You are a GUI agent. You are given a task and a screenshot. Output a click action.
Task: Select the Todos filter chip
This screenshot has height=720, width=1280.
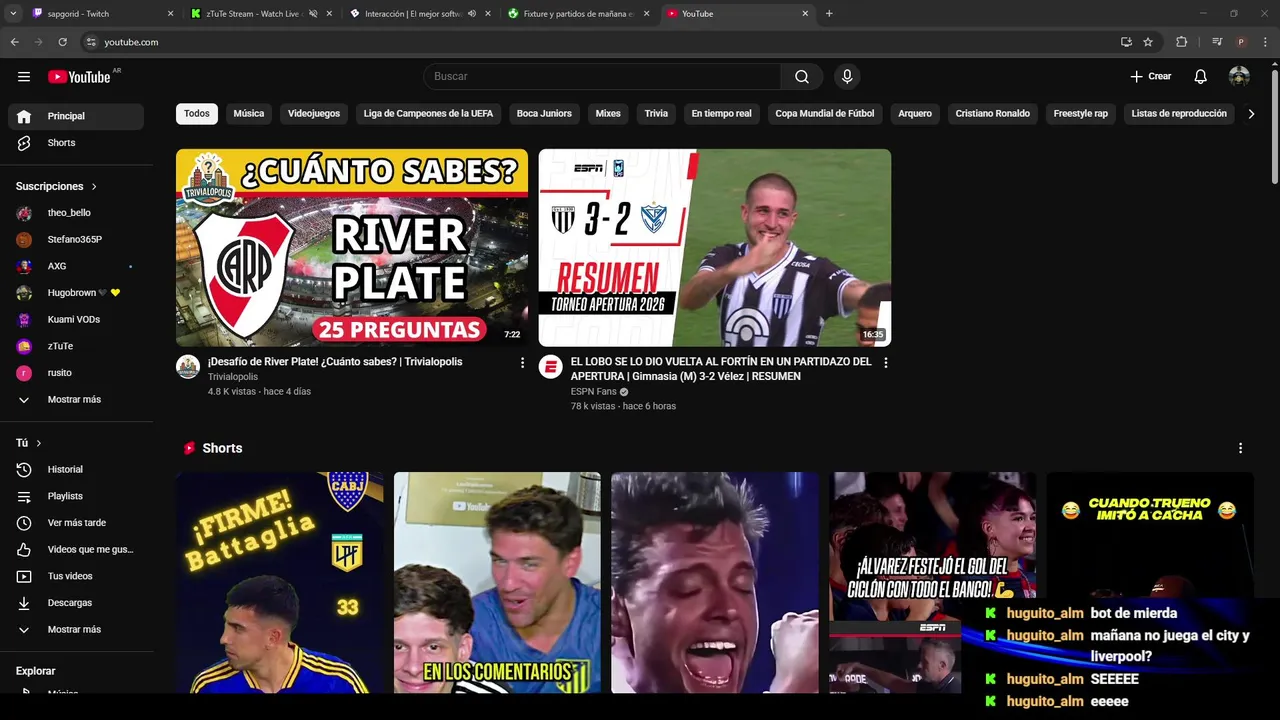coord(197,114)
